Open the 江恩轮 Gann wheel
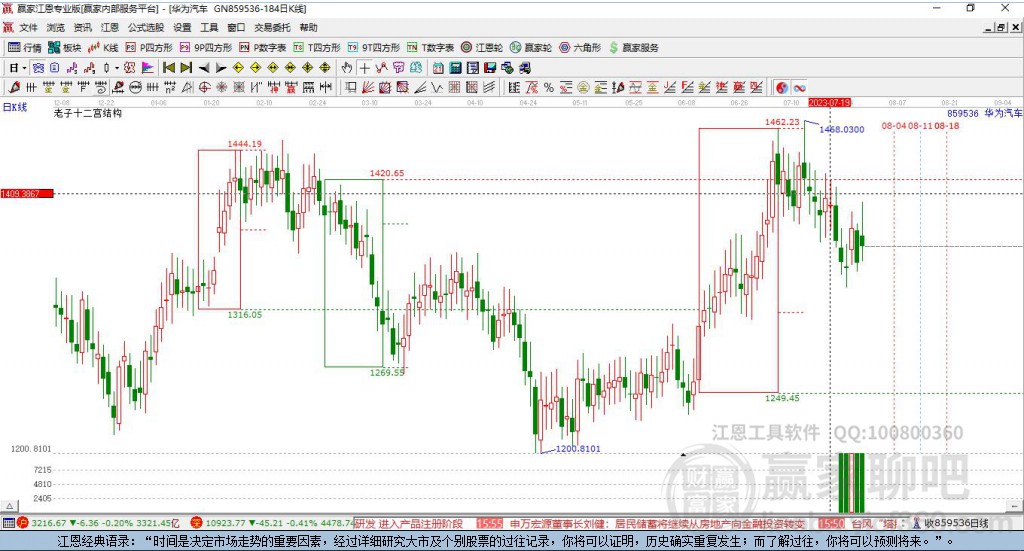The image size is (1024, 551). click(x=482, y=48)
